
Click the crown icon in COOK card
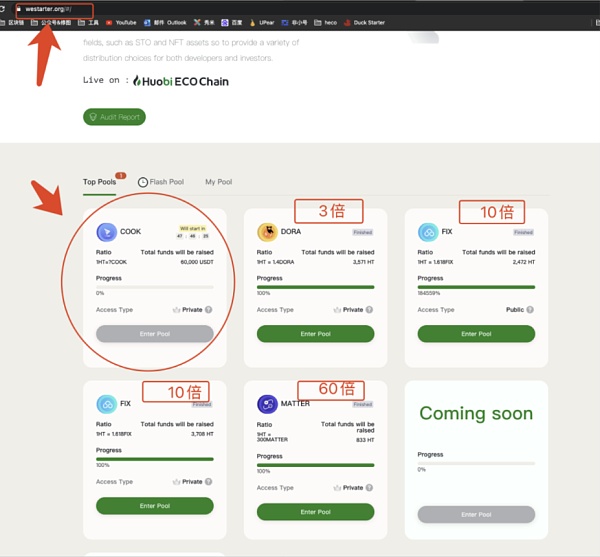pyautogui.click(x=176, y=309)
